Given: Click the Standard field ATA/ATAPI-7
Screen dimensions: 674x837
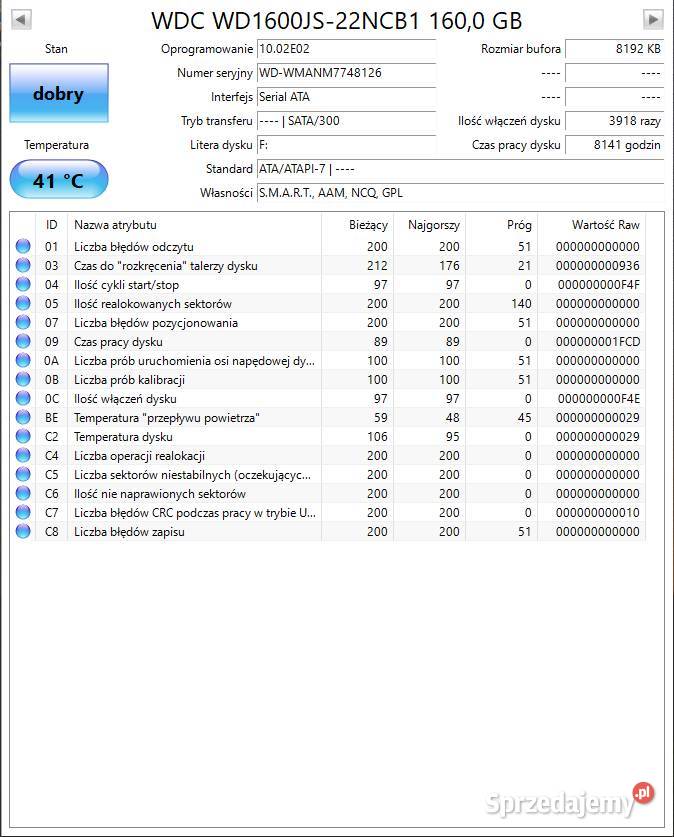Looking at the screenshot, I should [x=461, y=169].
